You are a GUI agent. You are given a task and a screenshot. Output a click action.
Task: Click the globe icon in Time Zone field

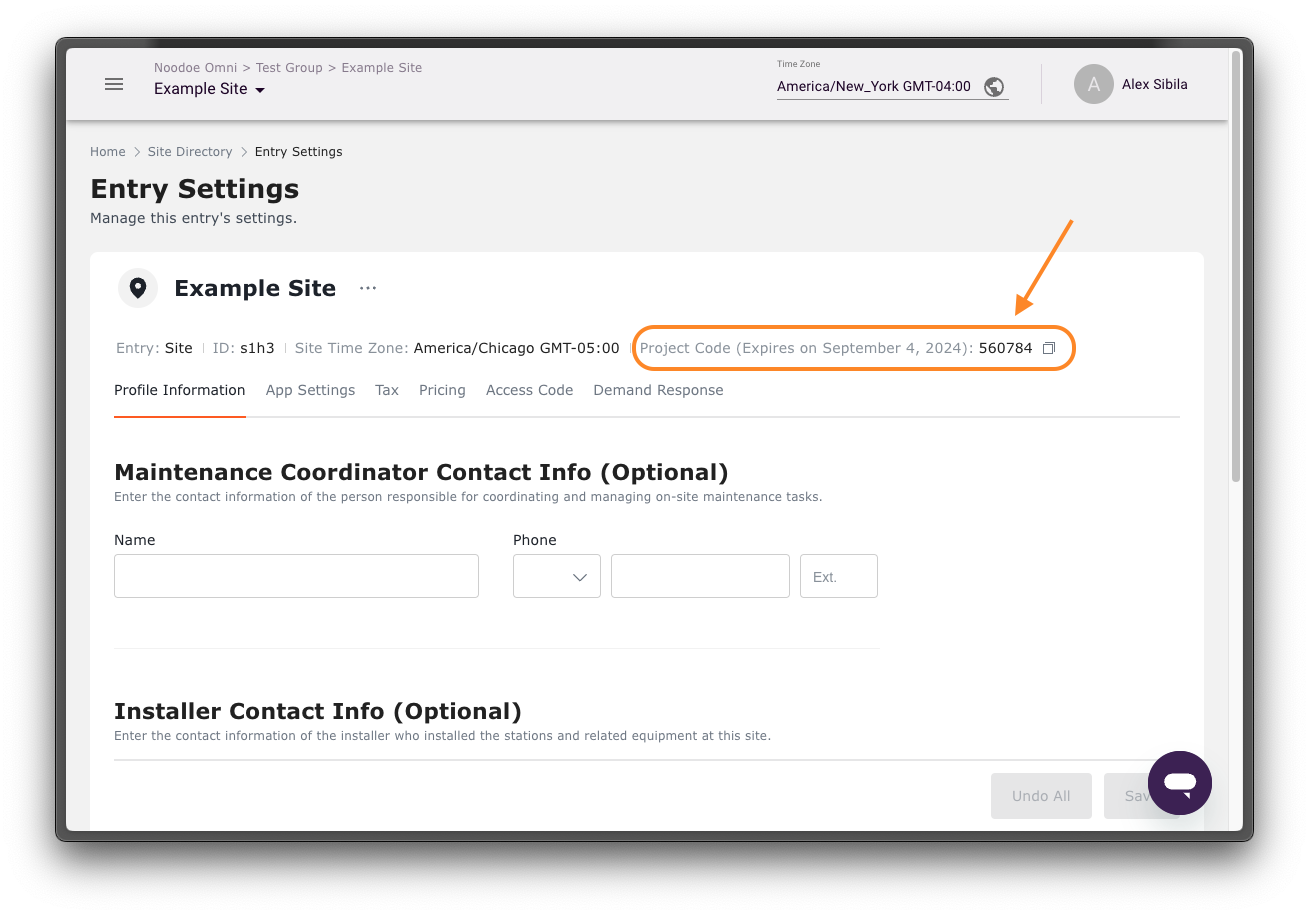point(993,87)
